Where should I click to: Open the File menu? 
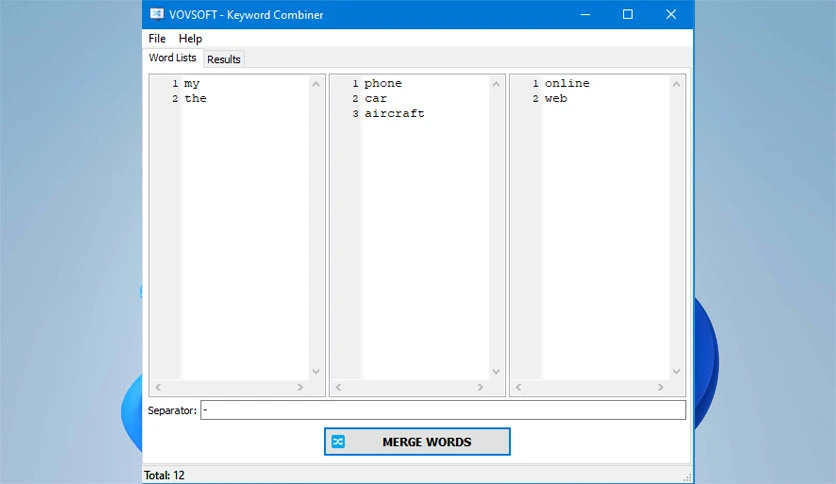click(157, 38)
